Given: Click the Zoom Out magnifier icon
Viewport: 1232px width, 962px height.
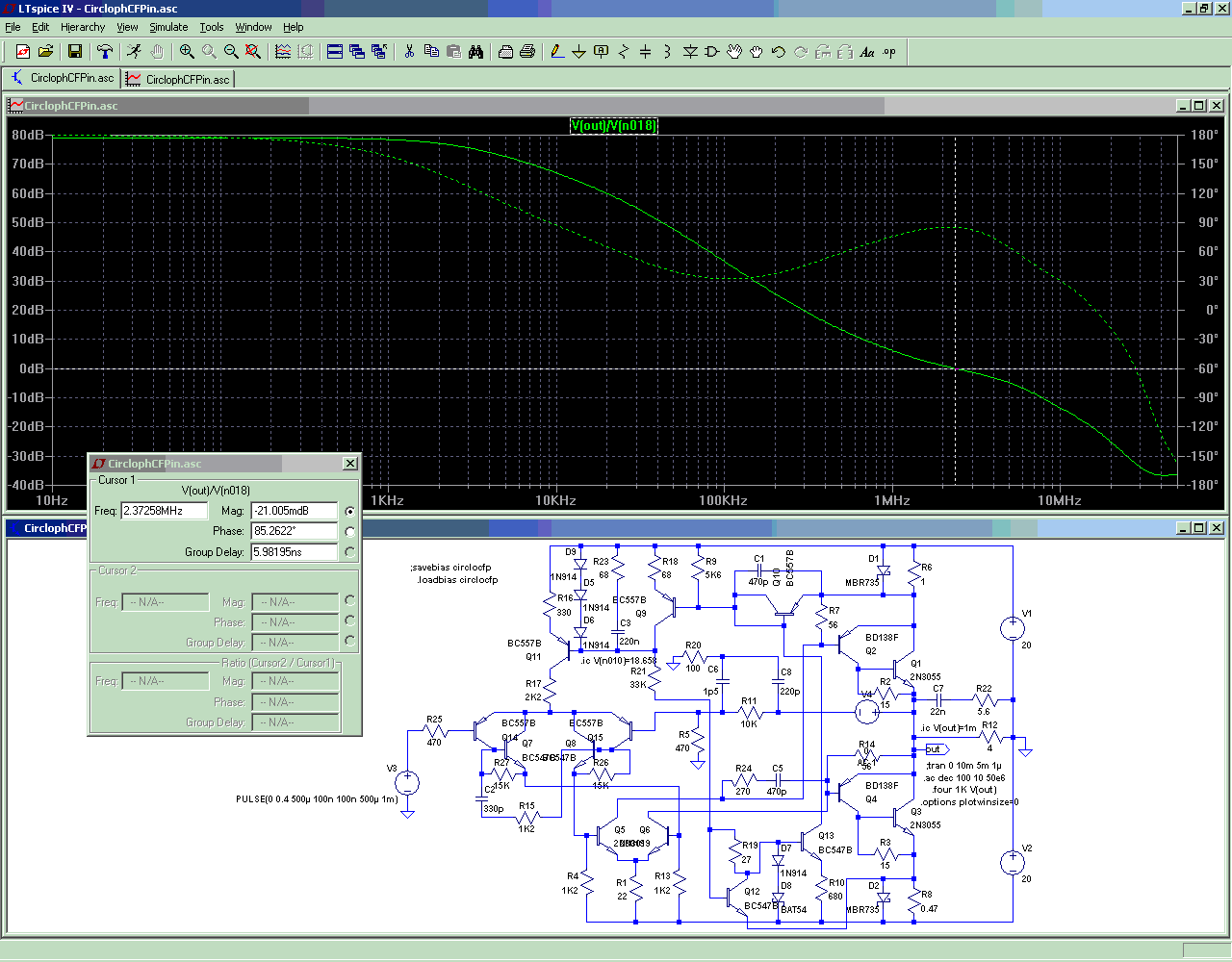Looking at the screenshot, I should [x=231, y=52].
